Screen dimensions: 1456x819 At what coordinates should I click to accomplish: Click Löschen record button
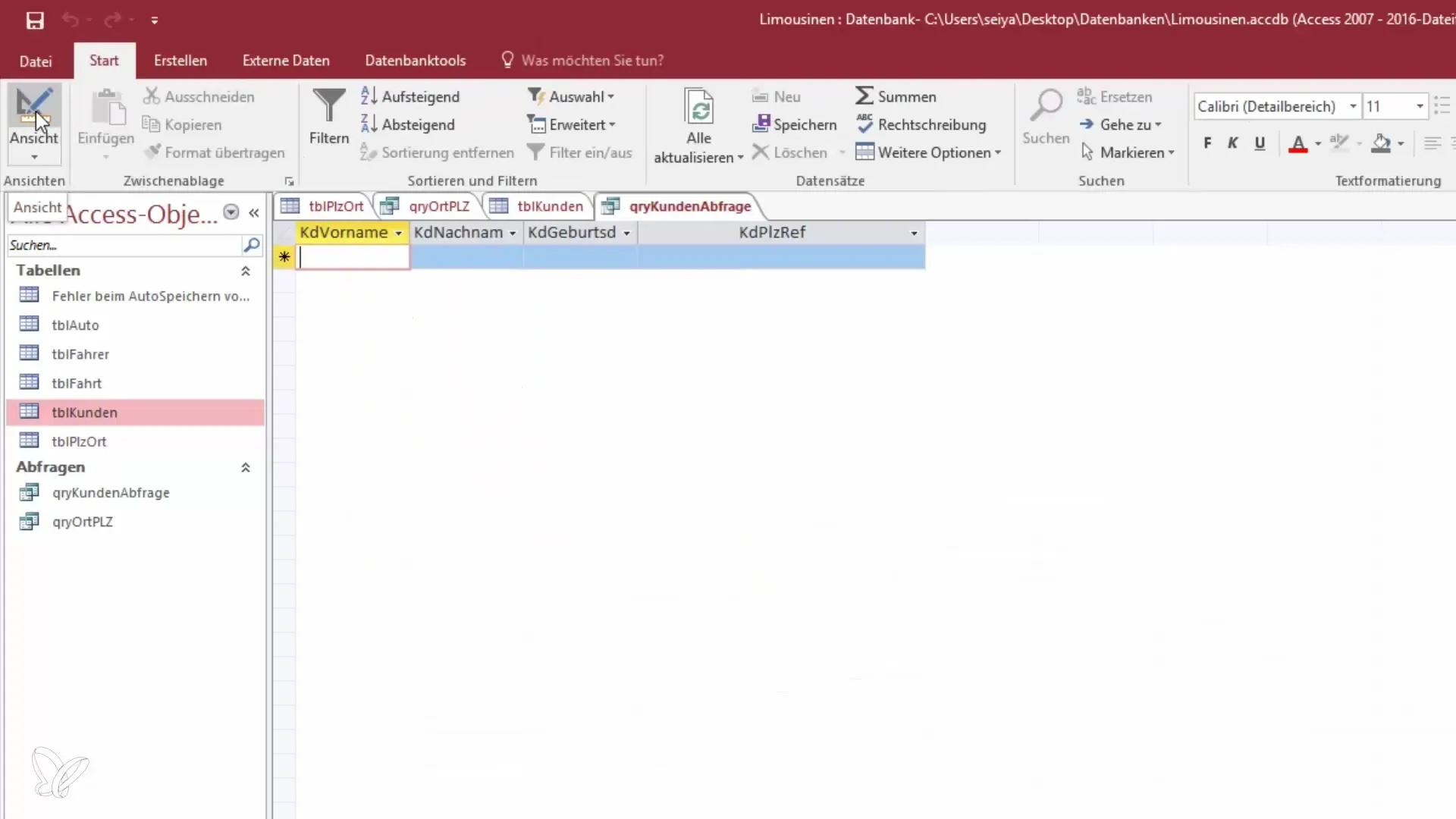[789, 152]
